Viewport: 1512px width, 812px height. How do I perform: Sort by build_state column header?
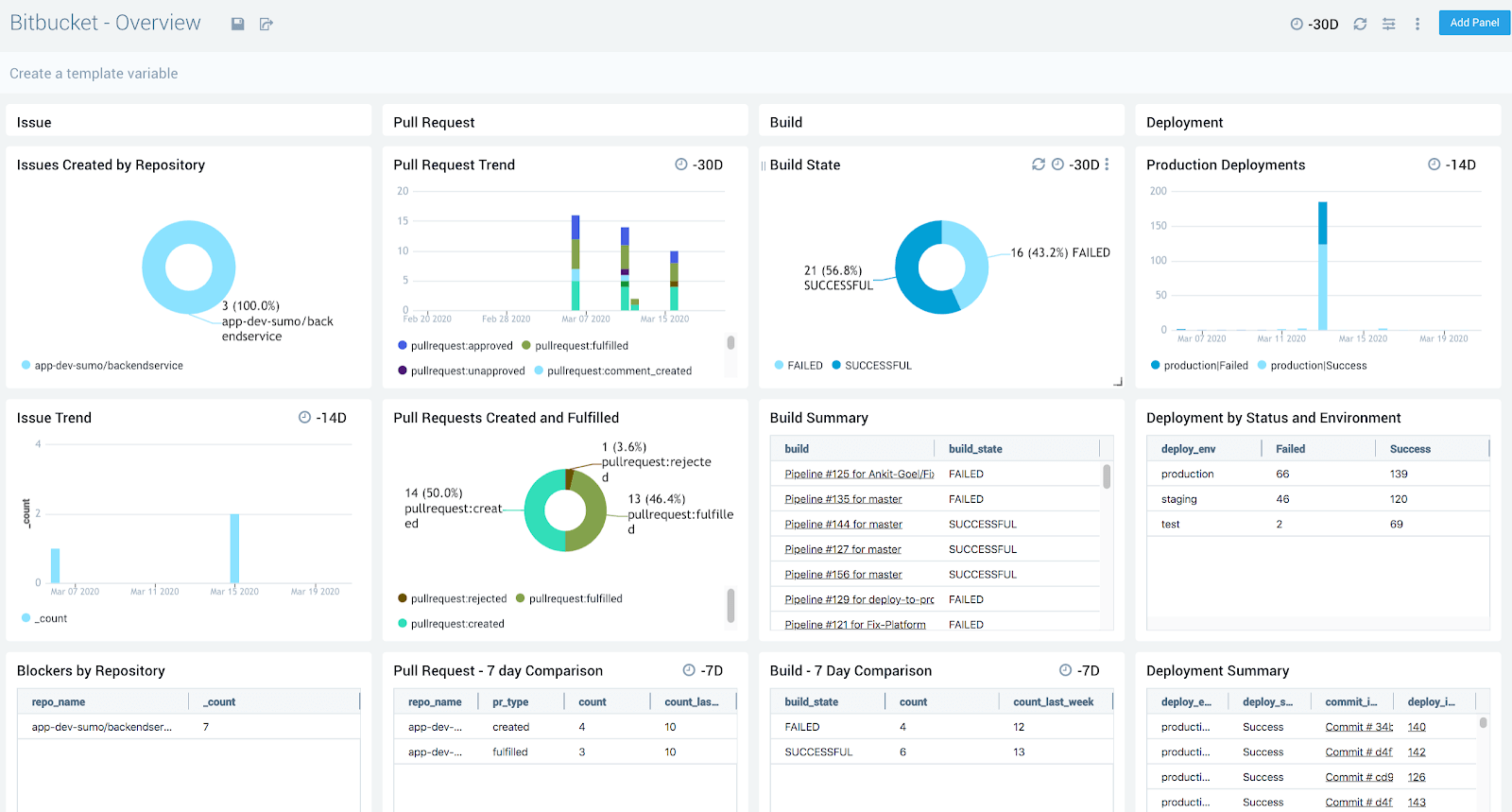click(975, 449)
